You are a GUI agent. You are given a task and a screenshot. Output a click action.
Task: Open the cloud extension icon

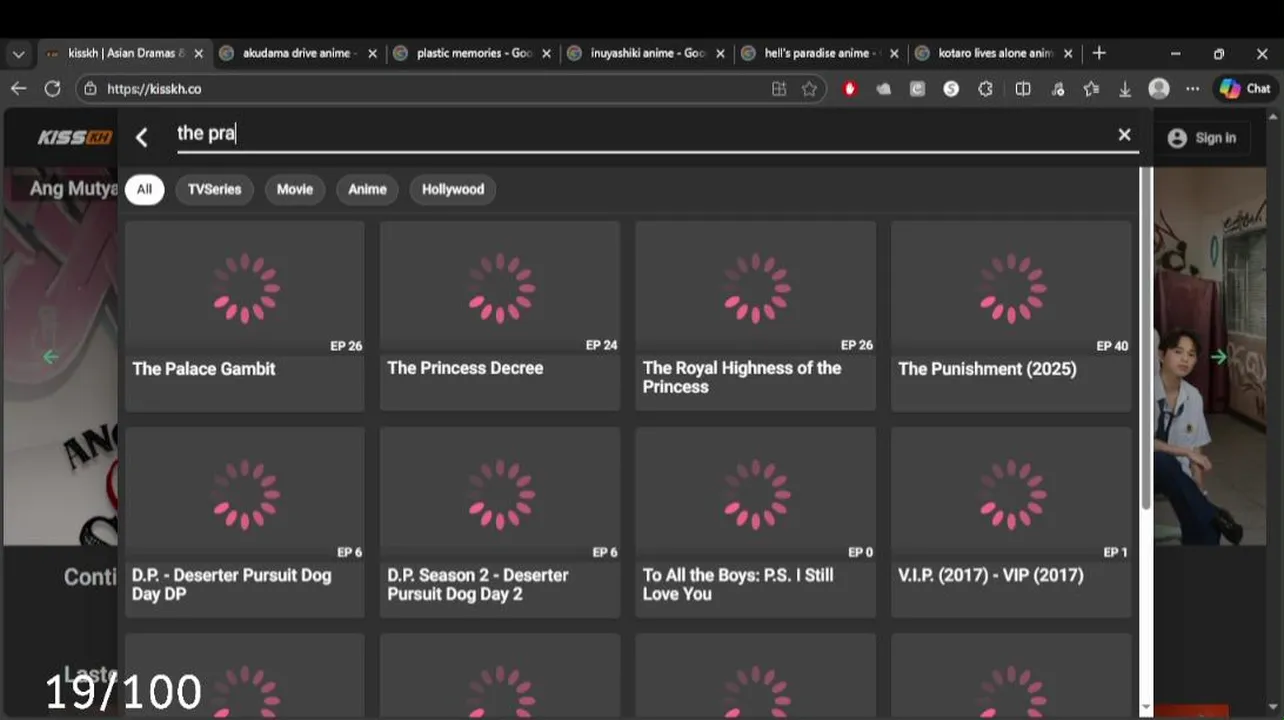click(884, 89)
